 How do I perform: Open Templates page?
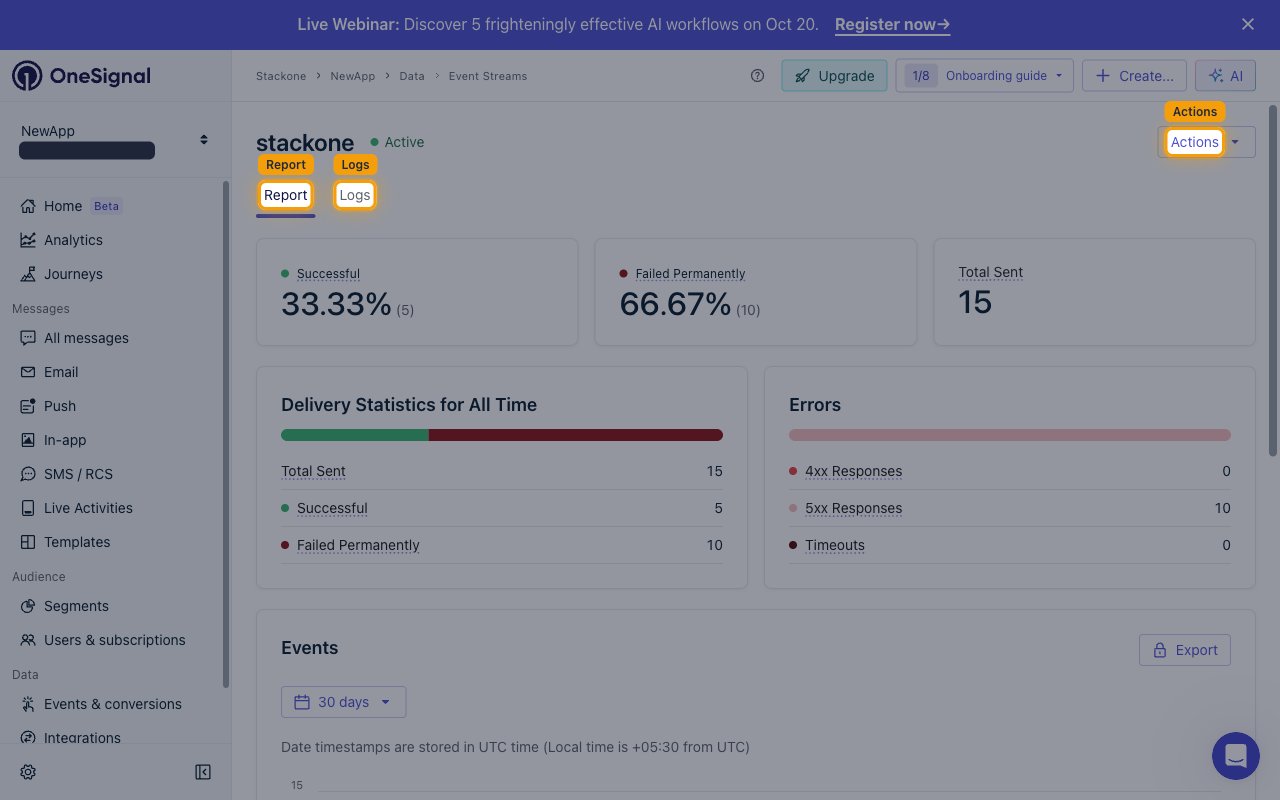(77, 542)
